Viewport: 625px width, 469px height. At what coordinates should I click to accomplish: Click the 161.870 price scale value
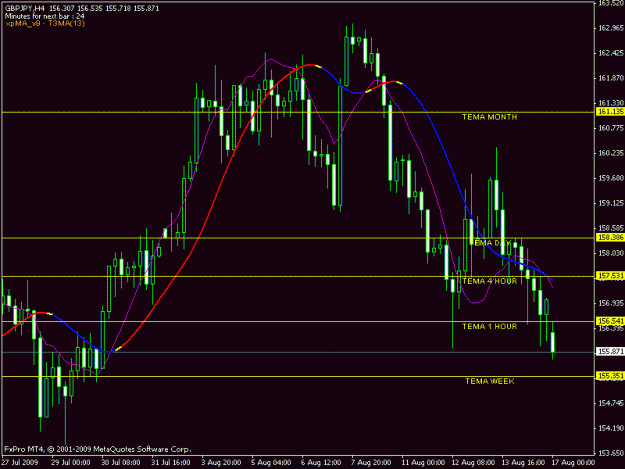tap(611, 78)
